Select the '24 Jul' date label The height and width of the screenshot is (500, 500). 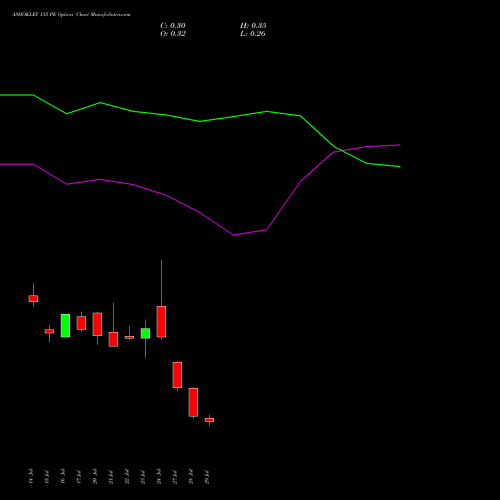click(x=159, y=476)
